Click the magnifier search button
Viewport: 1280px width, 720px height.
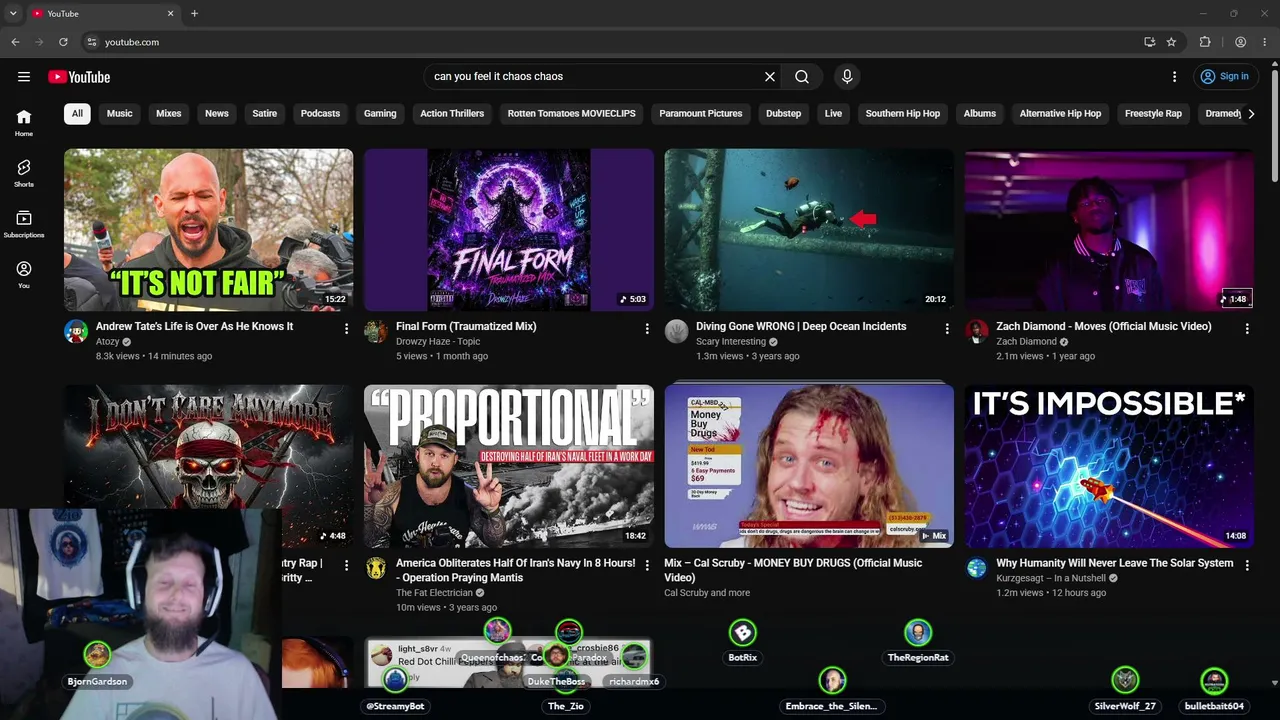(x=802, y=77)
